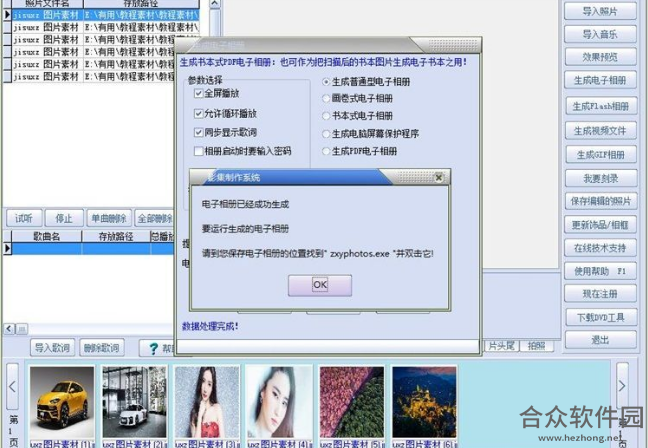Close the 影集制作系统 message dialog
Image resolution: width=648 pixels, height=448 pixels.
click(x=438, y=178)
